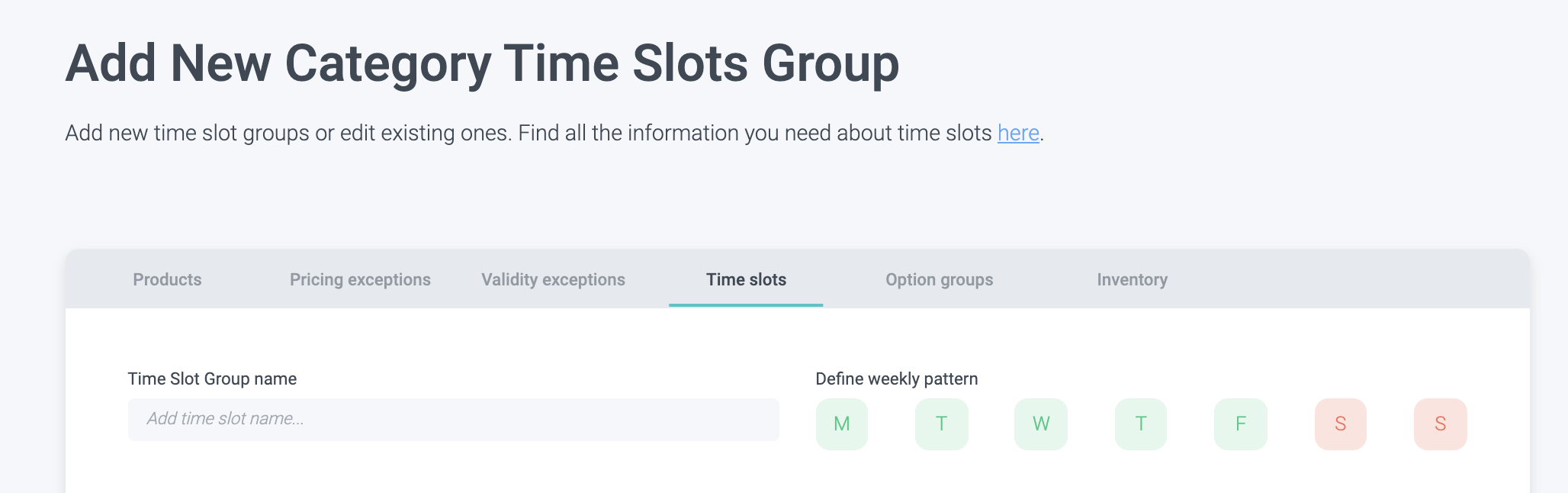Toggle Monday in the weekly pattern
Image resolution: width=1568 pixels, height=493 pixels.
[841, 424]
